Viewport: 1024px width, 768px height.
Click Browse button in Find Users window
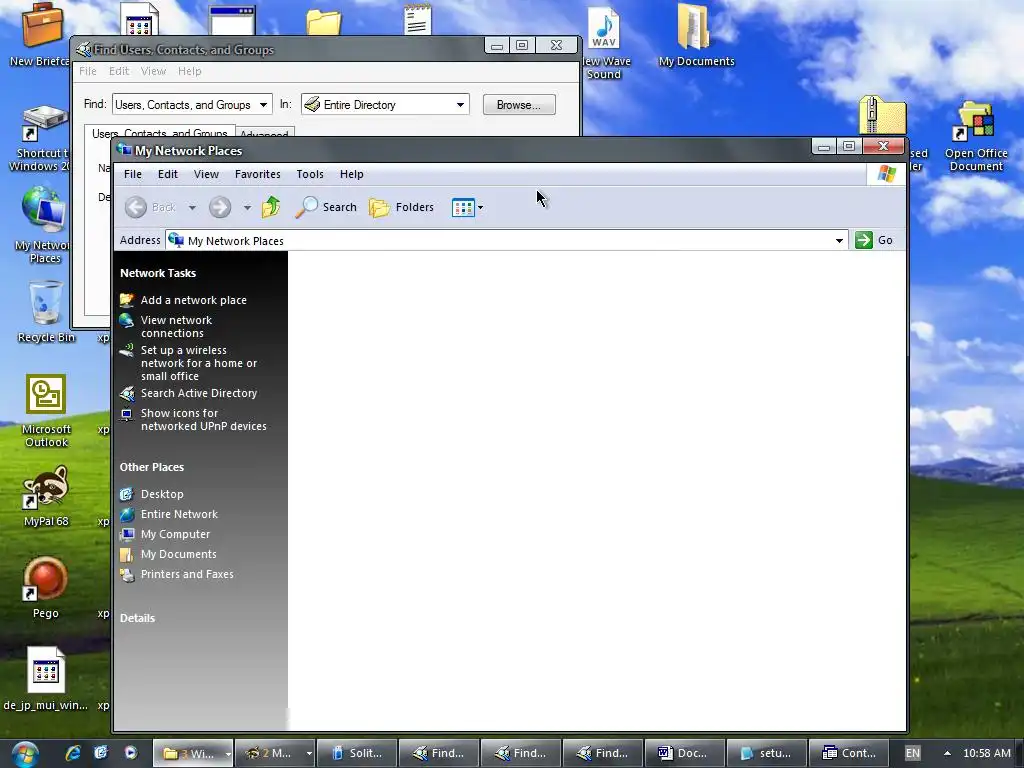(x=519, y=104)
